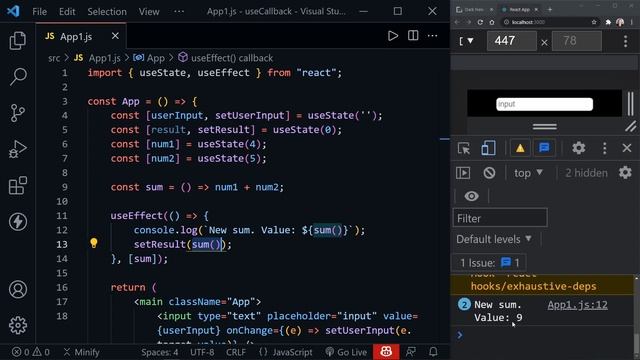Close the DevTools panel

[x=627, y=148]
